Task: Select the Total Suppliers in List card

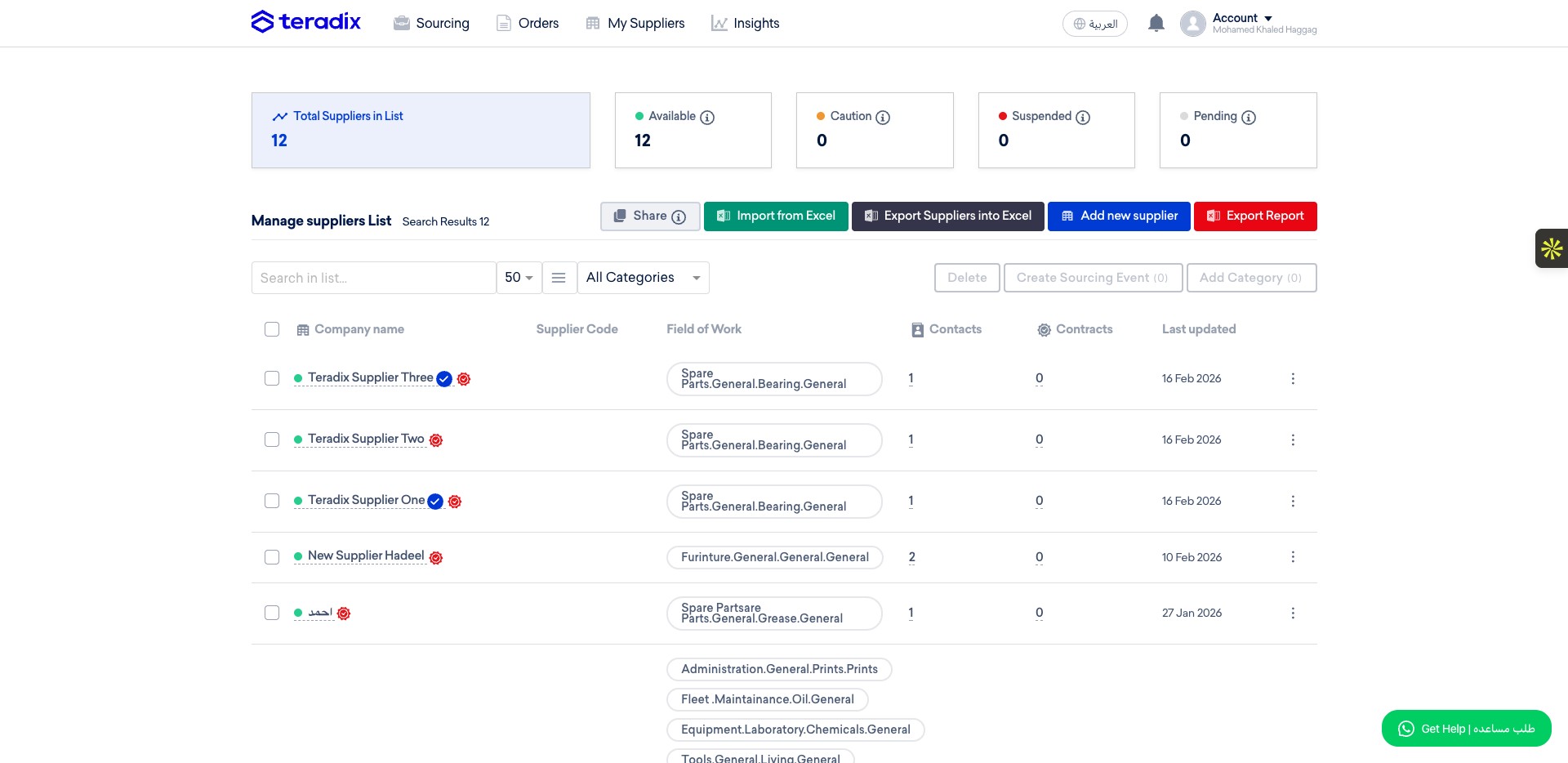Action: tap(421, 131)
